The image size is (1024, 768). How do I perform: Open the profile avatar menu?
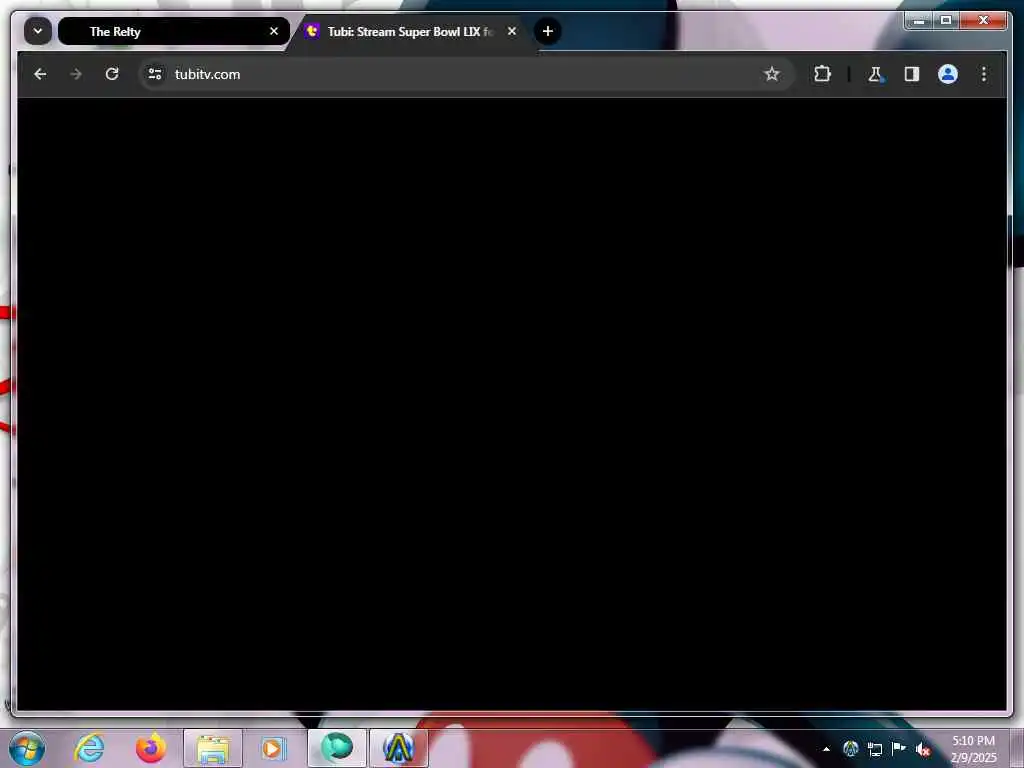coord(948,74)
